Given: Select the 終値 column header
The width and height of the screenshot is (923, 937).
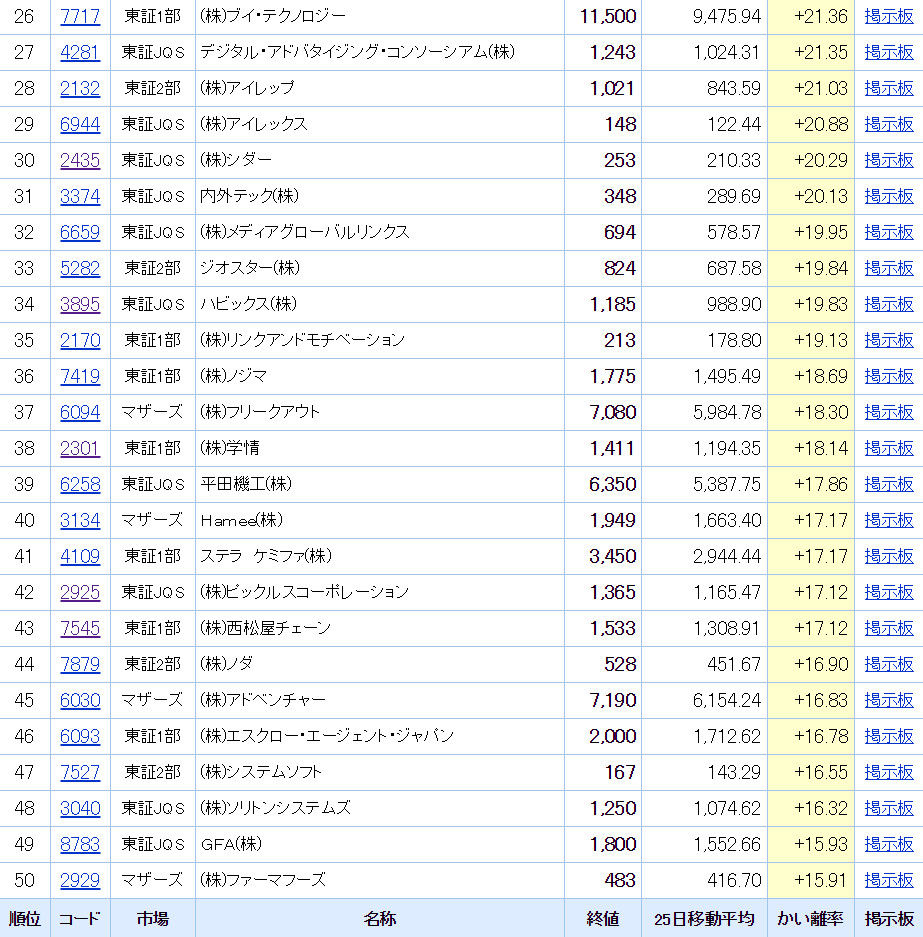Looking at the screenshot, I should coord(602,918).
